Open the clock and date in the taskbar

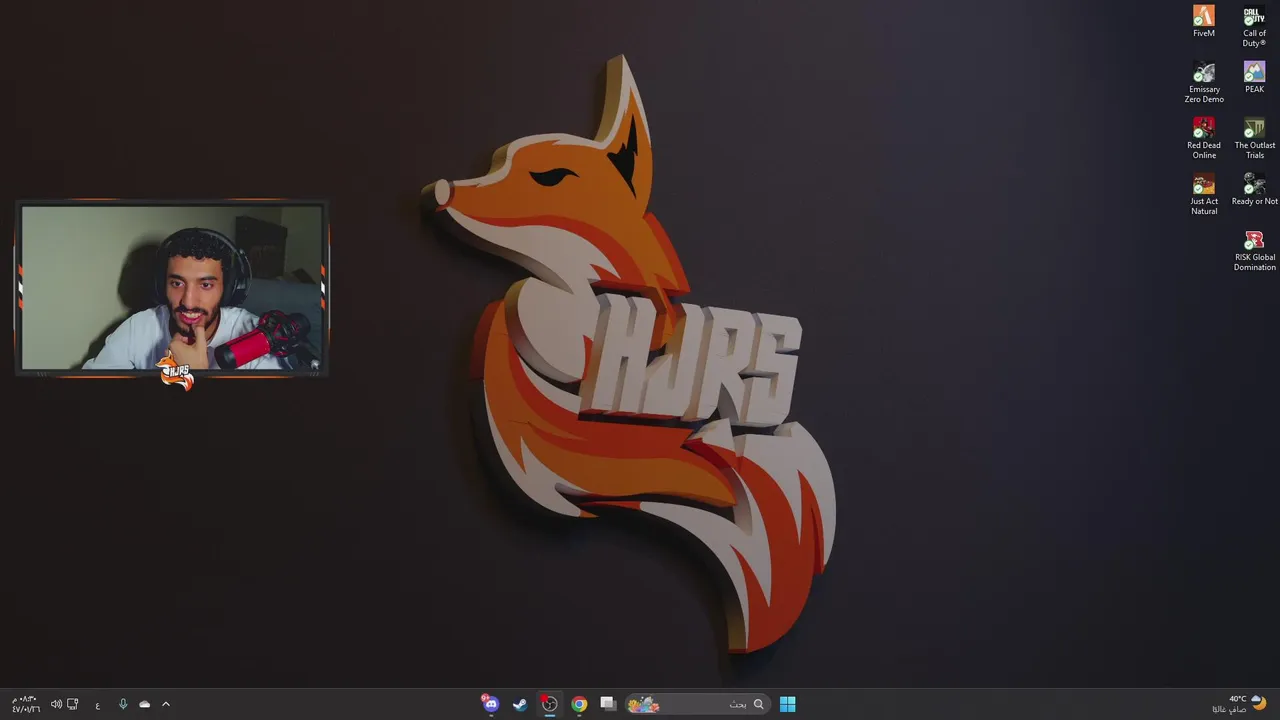point(26,704)
